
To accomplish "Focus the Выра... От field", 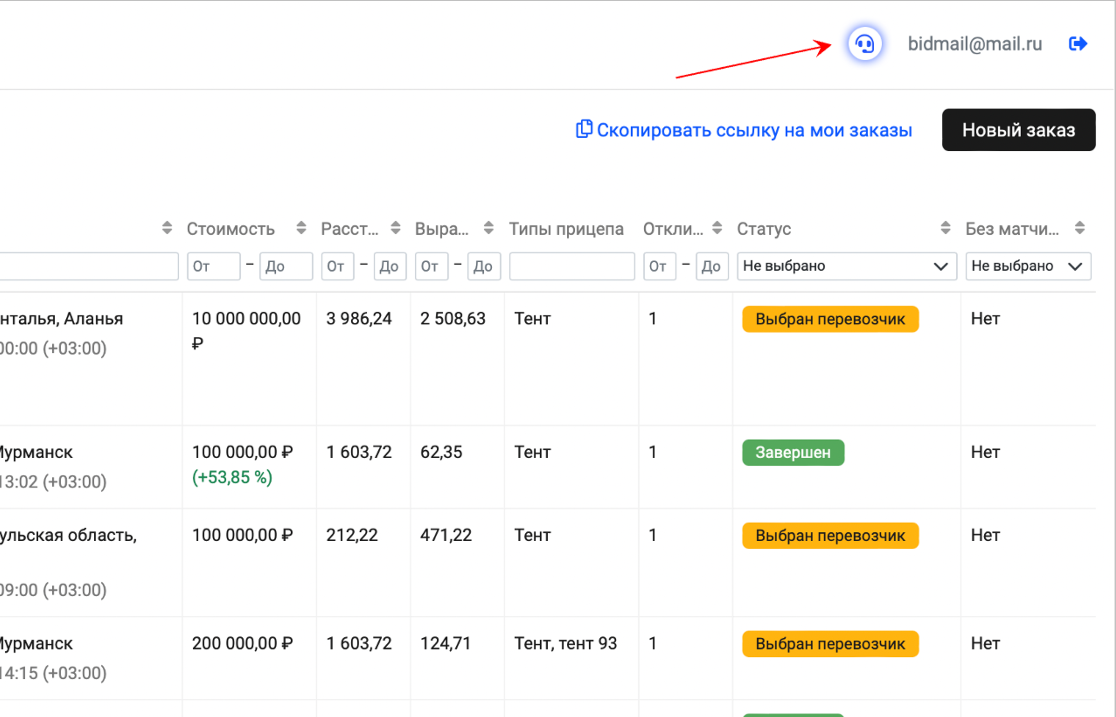I will tap(431, 266).
